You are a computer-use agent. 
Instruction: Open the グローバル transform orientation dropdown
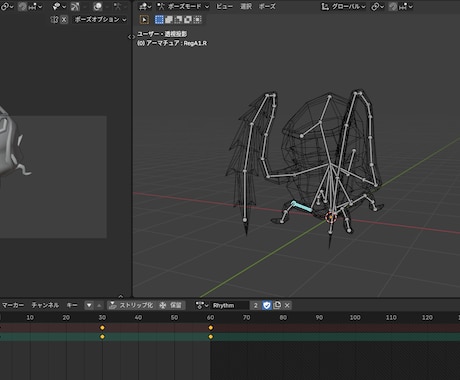[343, 6]
